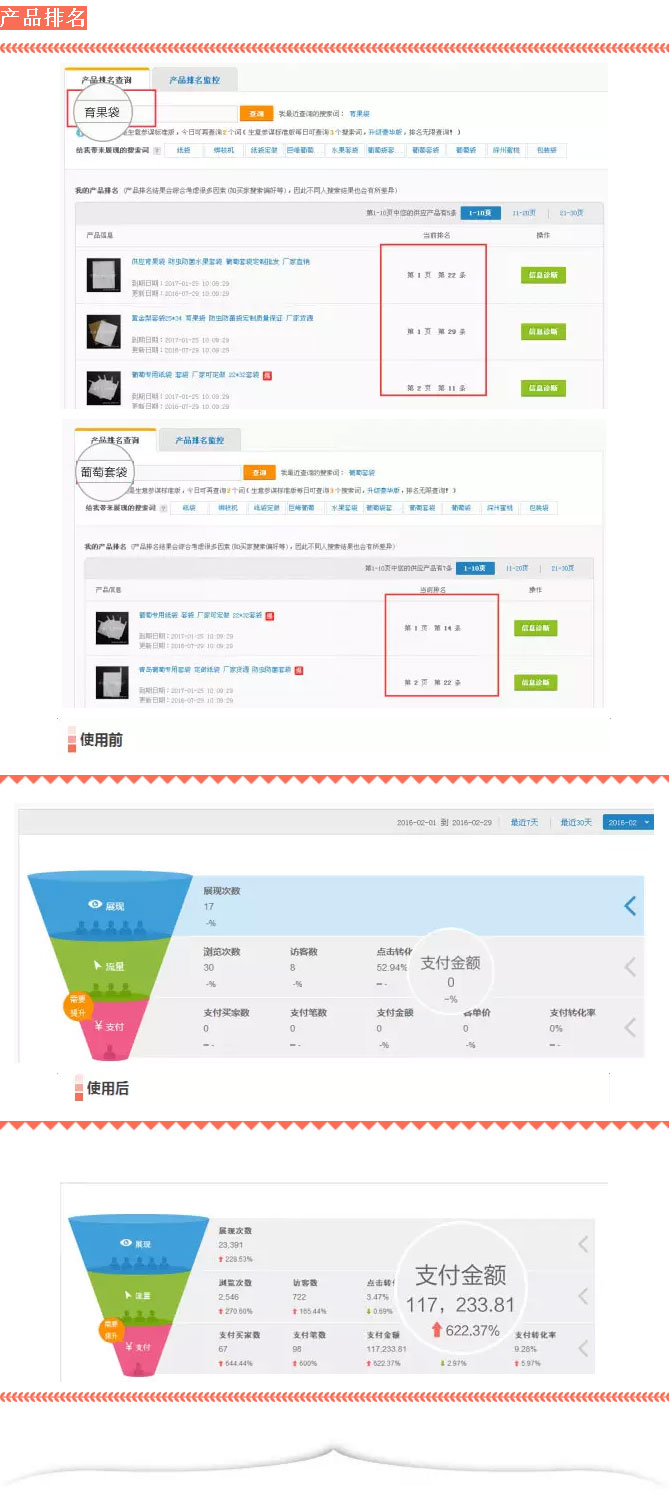
Task: Click the 升级豪华版 link in the 葡萄套袋 panel
Action: (x=383, y=491)
